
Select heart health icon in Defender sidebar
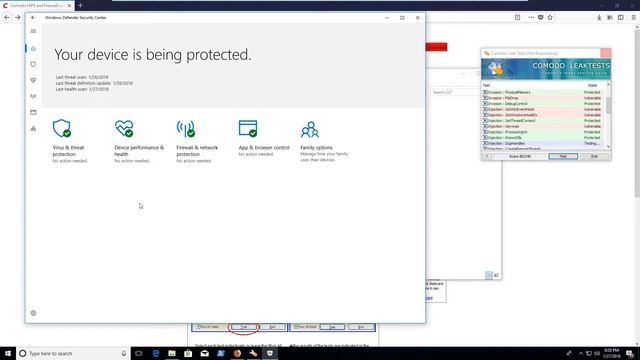tap(33, 80)
